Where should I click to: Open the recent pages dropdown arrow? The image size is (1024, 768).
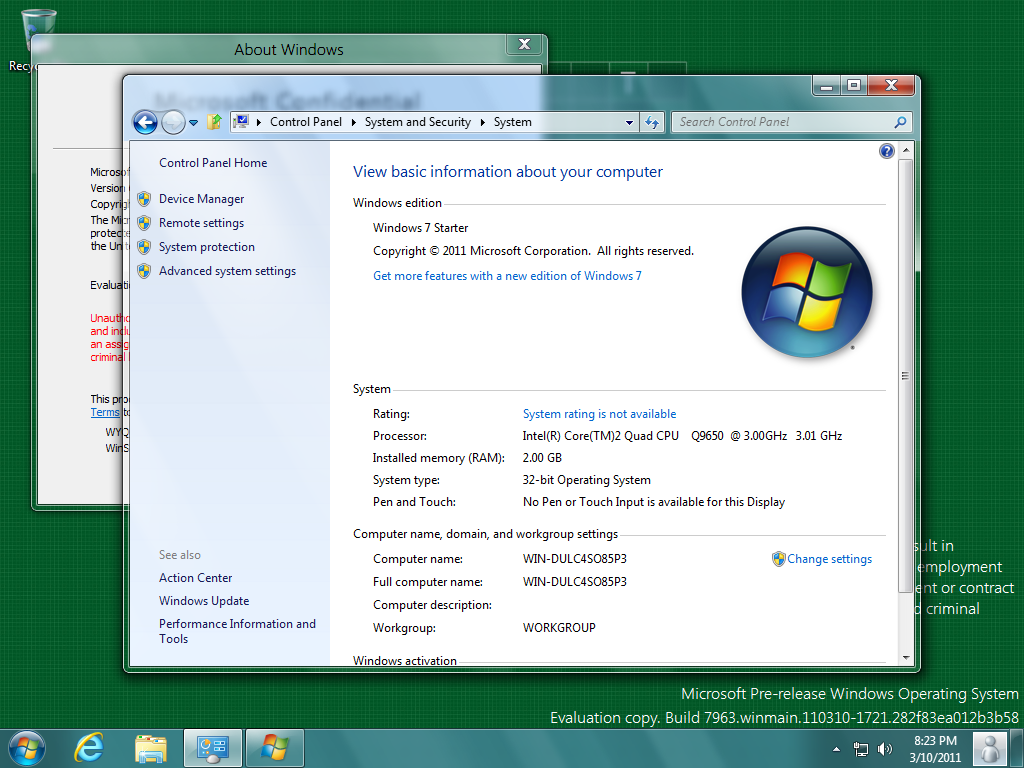click(x=194, y=123)
